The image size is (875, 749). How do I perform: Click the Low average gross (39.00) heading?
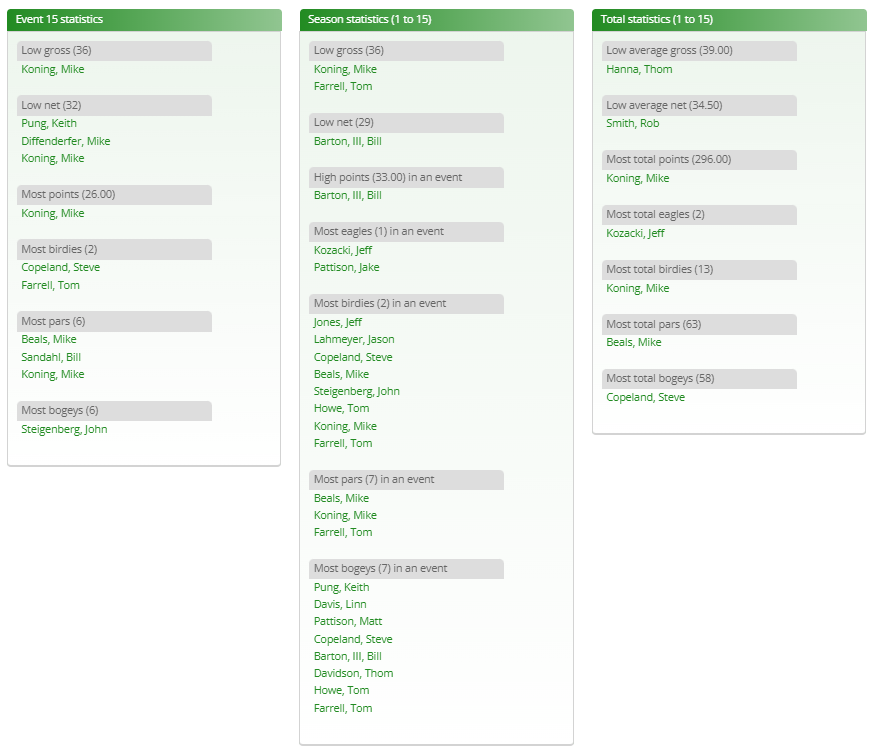pyautogui.click(x=699, y=51)
